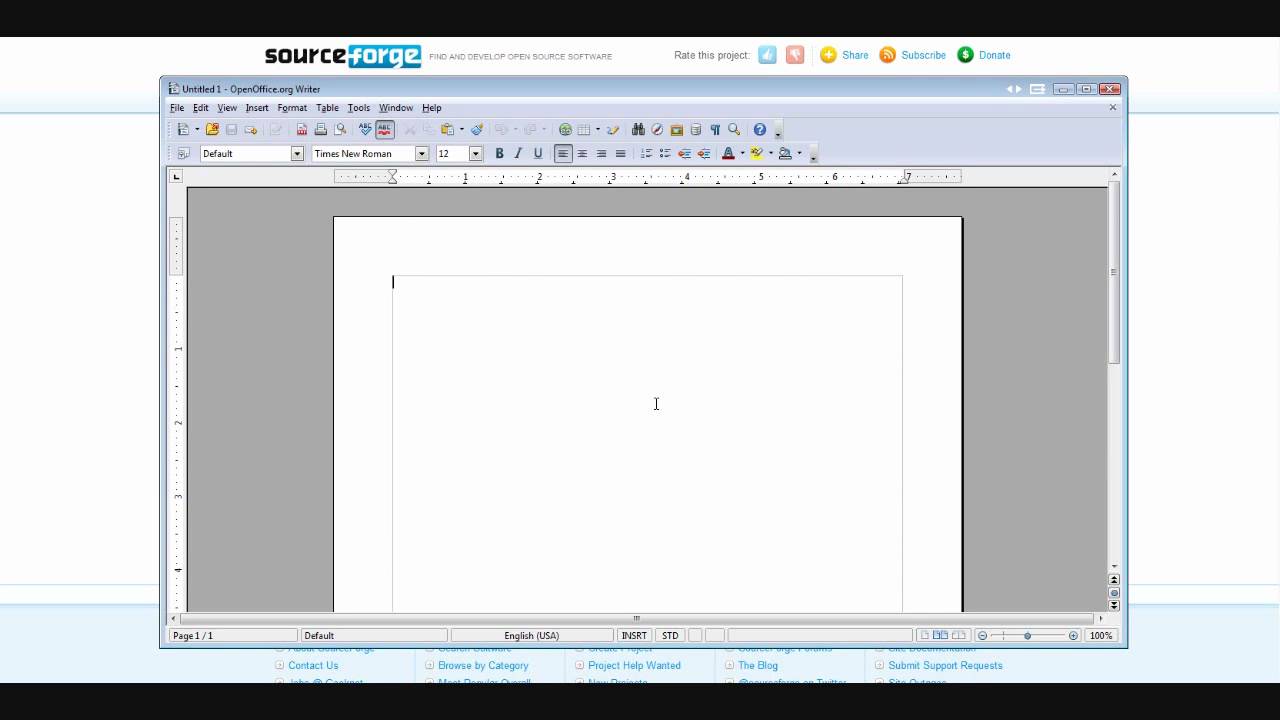Open the Table menu
The height and width of the screenshot is (720, 1280).
[327, 108]
